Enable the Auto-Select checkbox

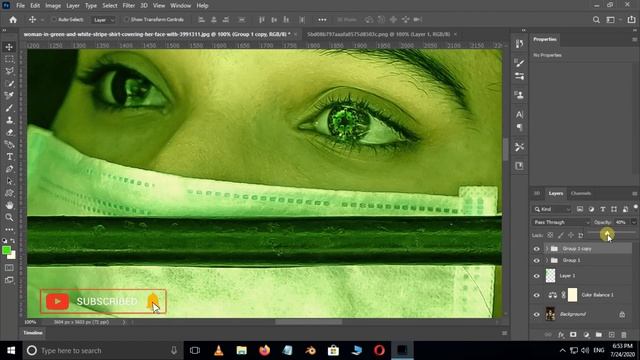pos(53,20)
